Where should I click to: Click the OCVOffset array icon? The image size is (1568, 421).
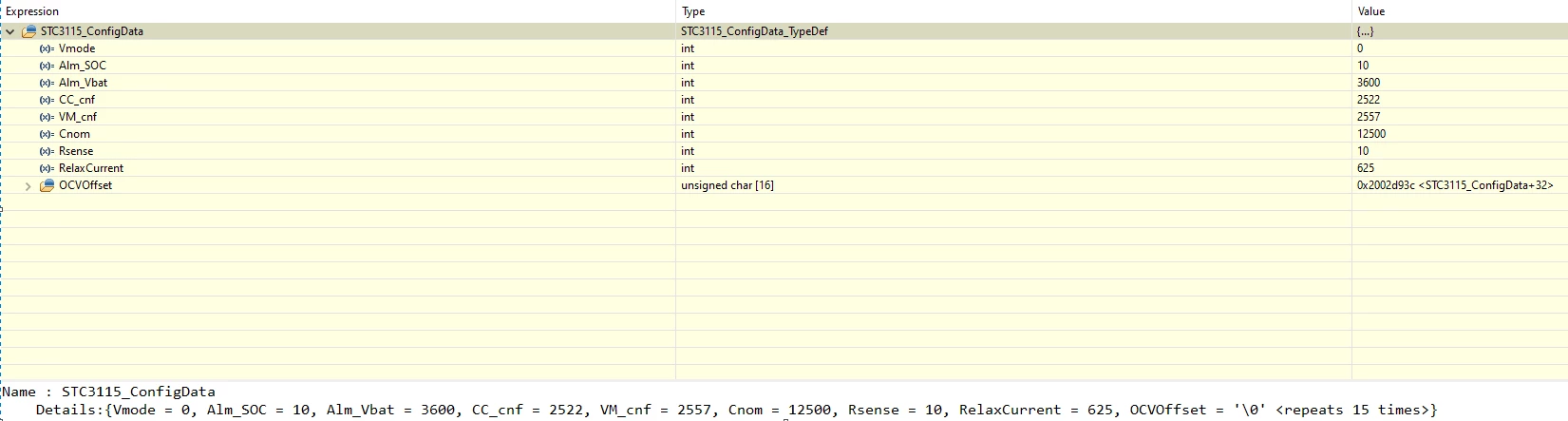tap(47, 185)
